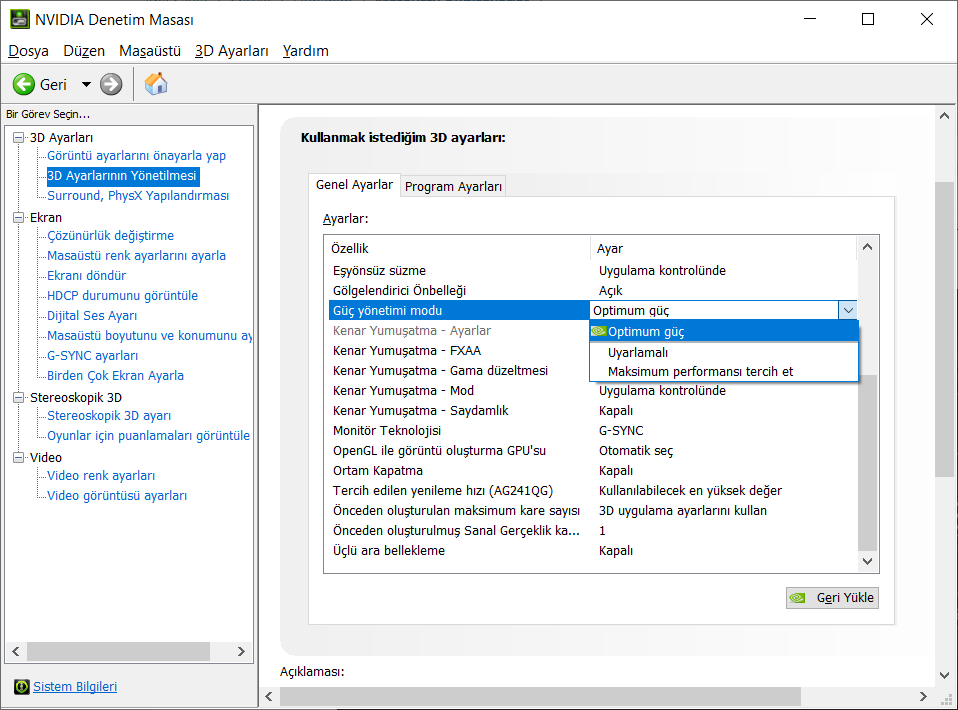958x710 pixels.
Task: Select Maksimum performansı tercih et option
Action: click(x=700, y=371)
